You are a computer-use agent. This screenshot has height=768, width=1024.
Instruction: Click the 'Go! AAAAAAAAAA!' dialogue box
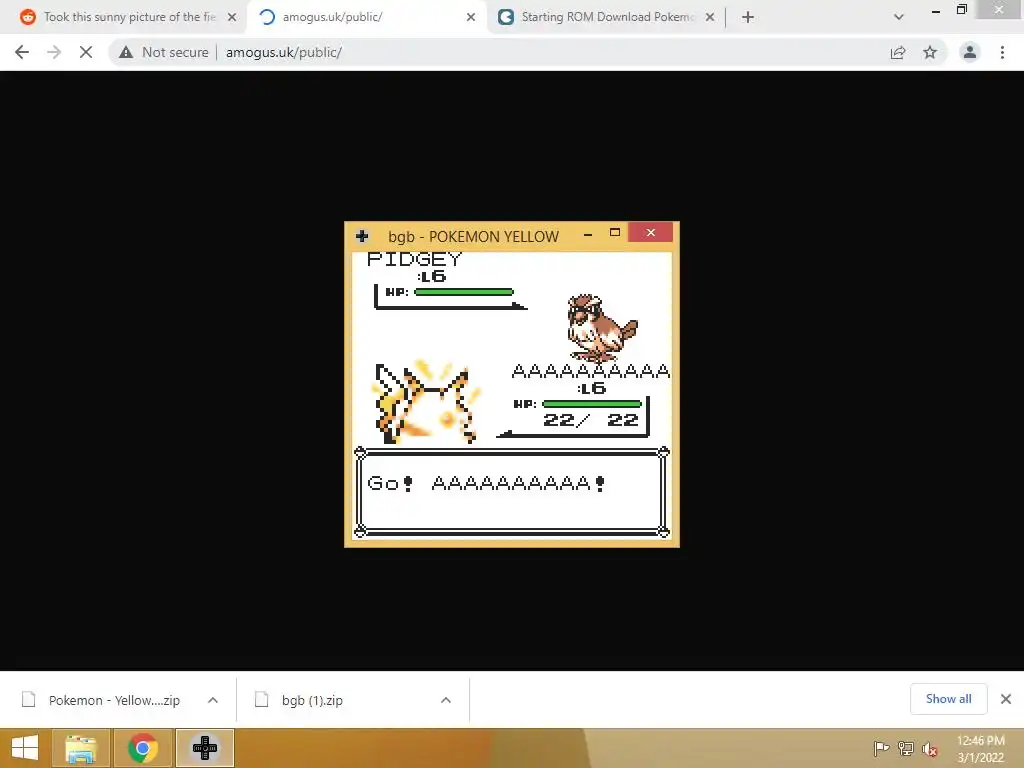pos(511,492)
